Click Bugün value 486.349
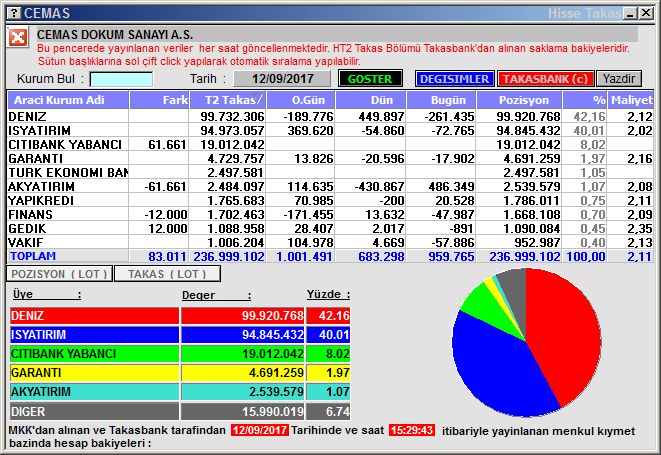 pyautogui.click(x=451, y=186)
